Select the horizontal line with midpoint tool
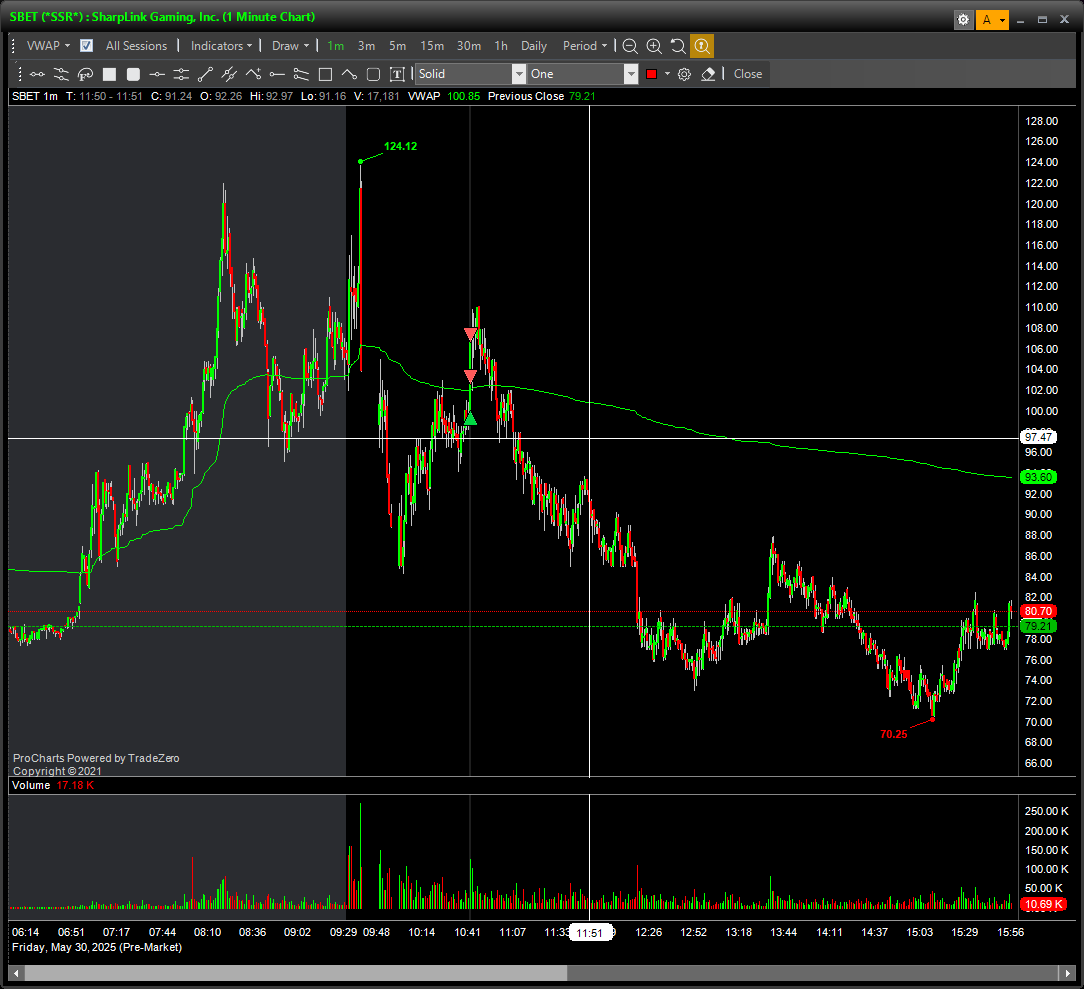 pyautogui.click(x=157, y=74)
